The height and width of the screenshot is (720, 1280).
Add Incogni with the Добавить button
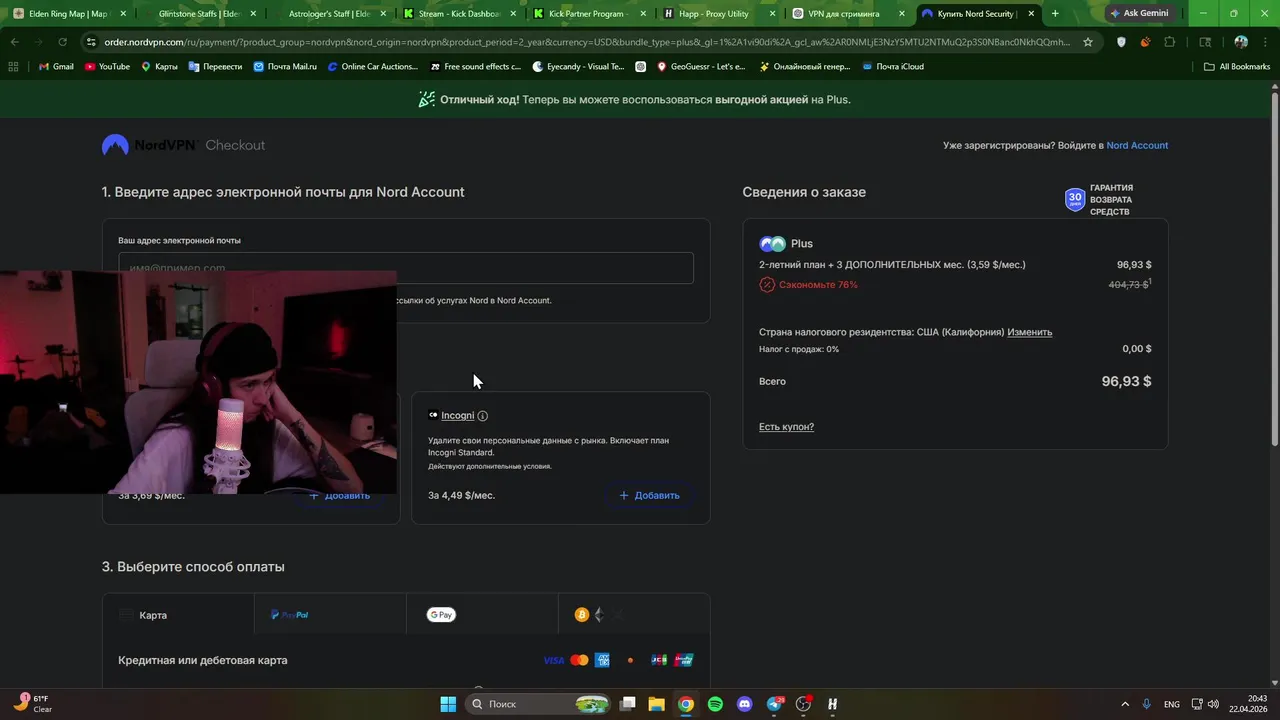click(649, 495)
